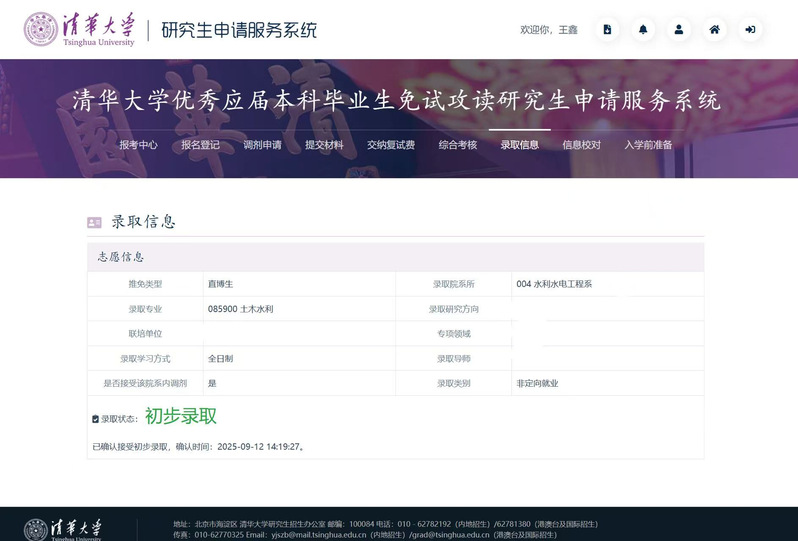Screen dimensions: 798x541
Task: Switch to the 调剂申请 tab
Action: point(262,145)
